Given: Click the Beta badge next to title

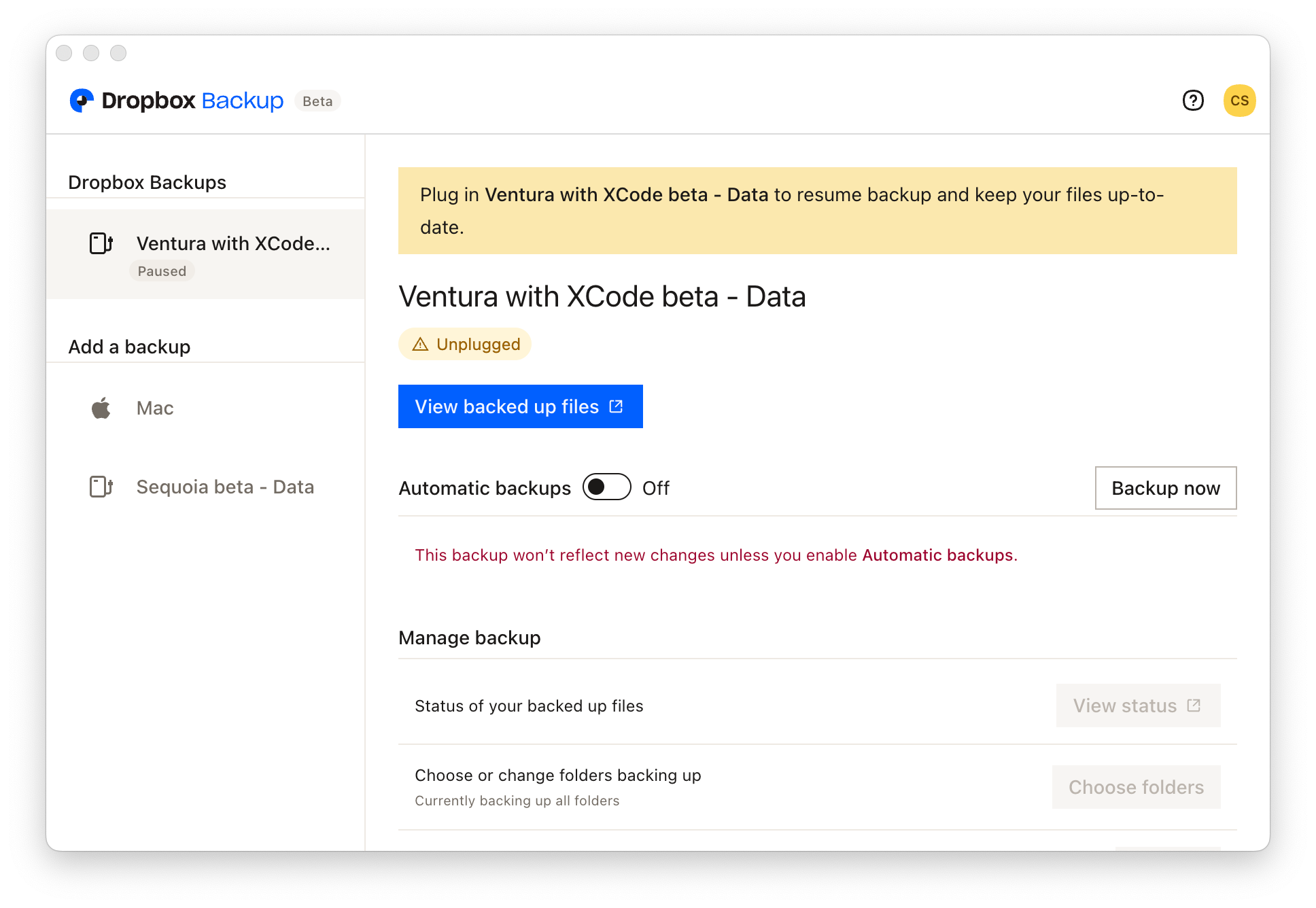Looking at the screenshot, I should coord(317,101).
